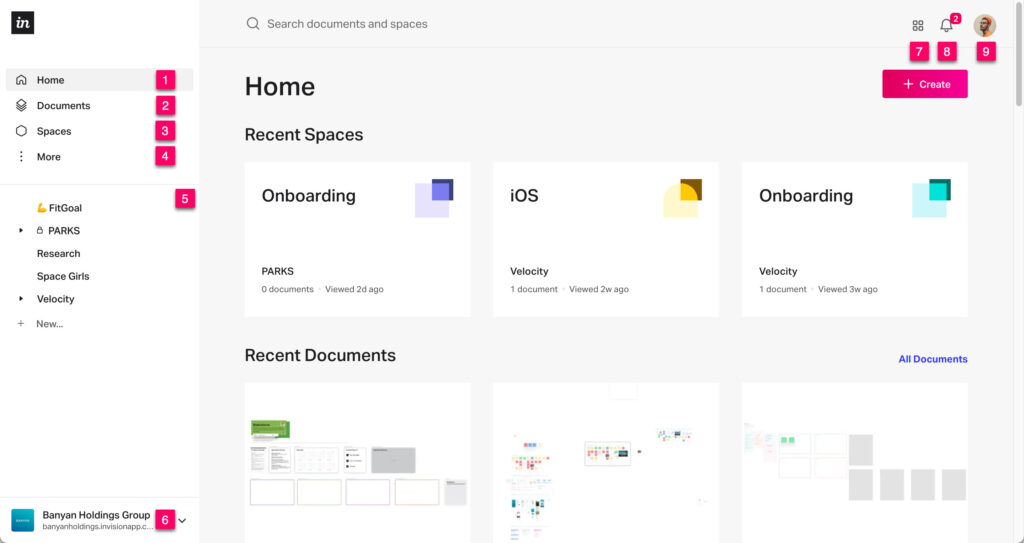1024x543 pixels.
Task: Click the PARKS lock icon
Action: coord(40,231)
